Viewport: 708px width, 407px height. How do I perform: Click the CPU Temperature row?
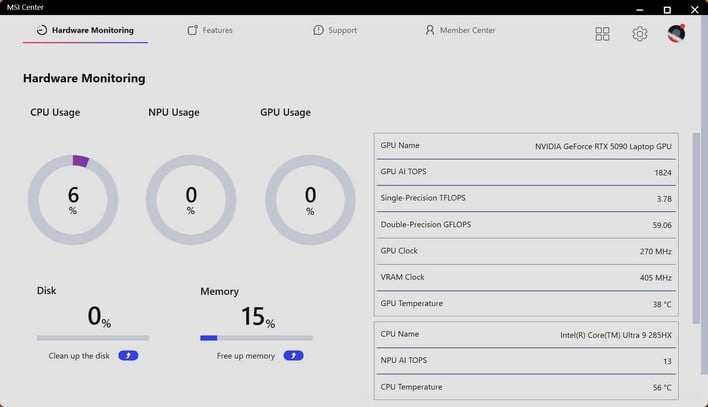(x=526, y=387)
